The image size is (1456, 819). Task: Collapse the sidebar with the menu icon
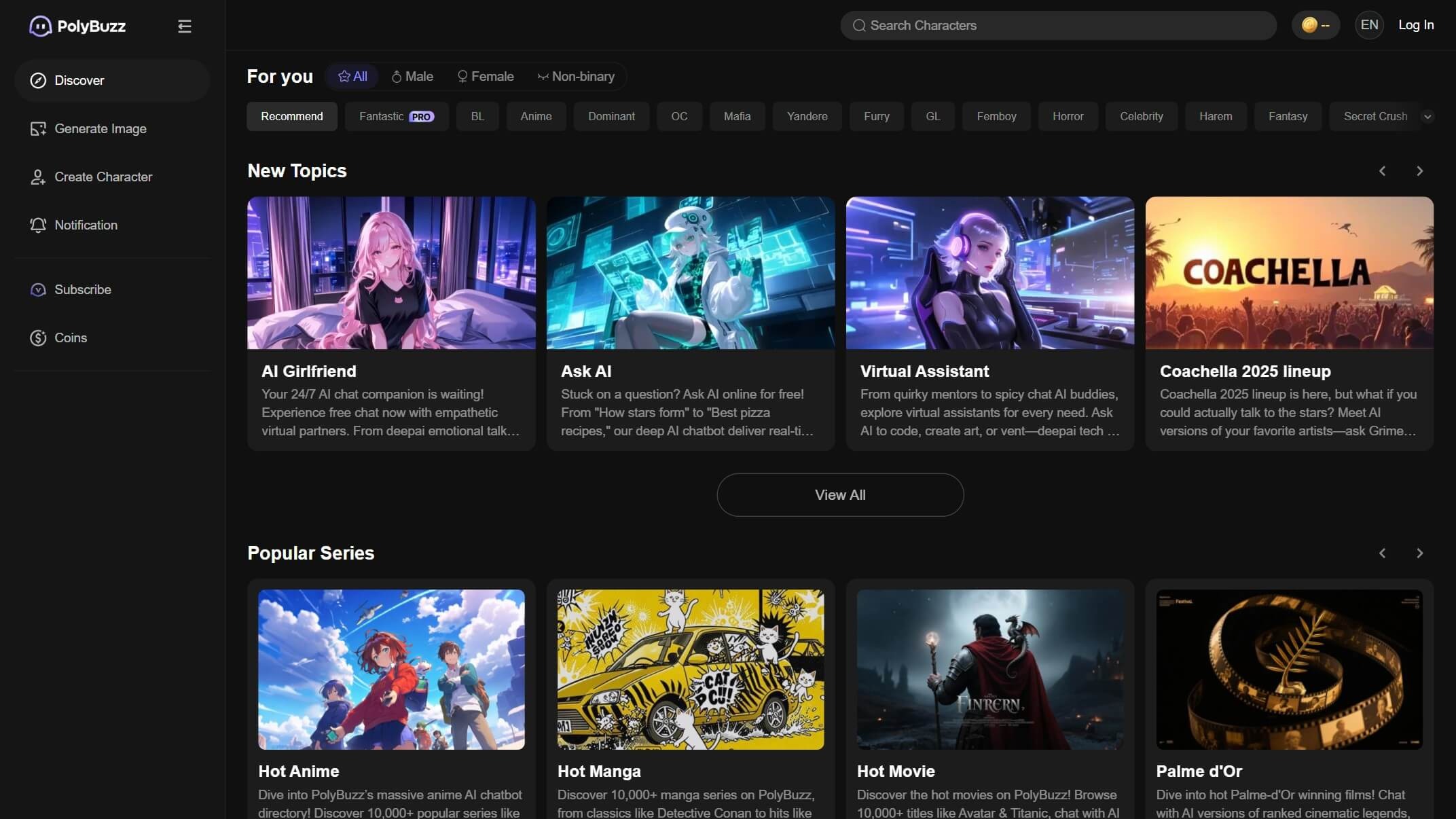(x=184, y=26)
